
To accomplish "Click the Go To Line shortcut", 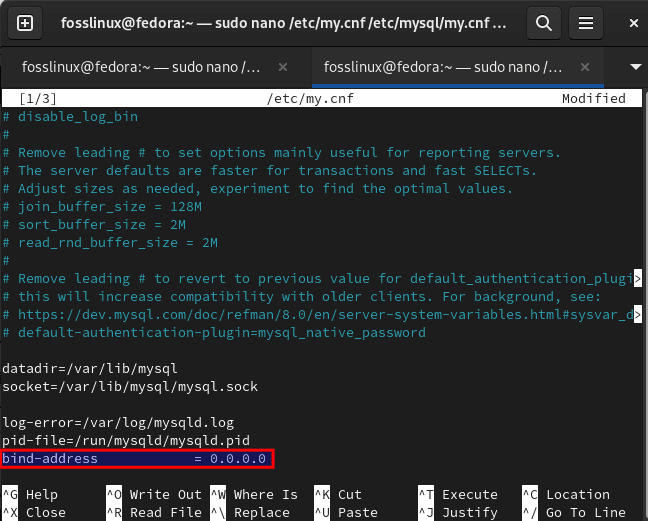I will 574,513.
